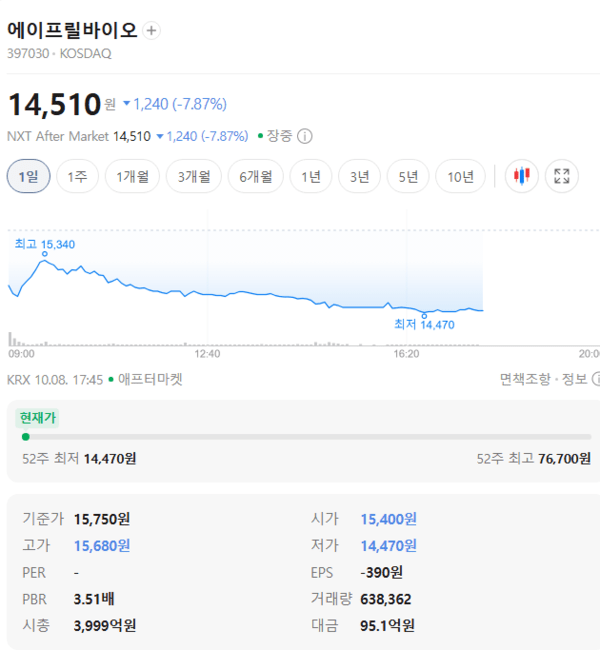Viewport: 600px width, 650px height.
Task: Click the 거래량 638,362 value
Action: point(386,599)
